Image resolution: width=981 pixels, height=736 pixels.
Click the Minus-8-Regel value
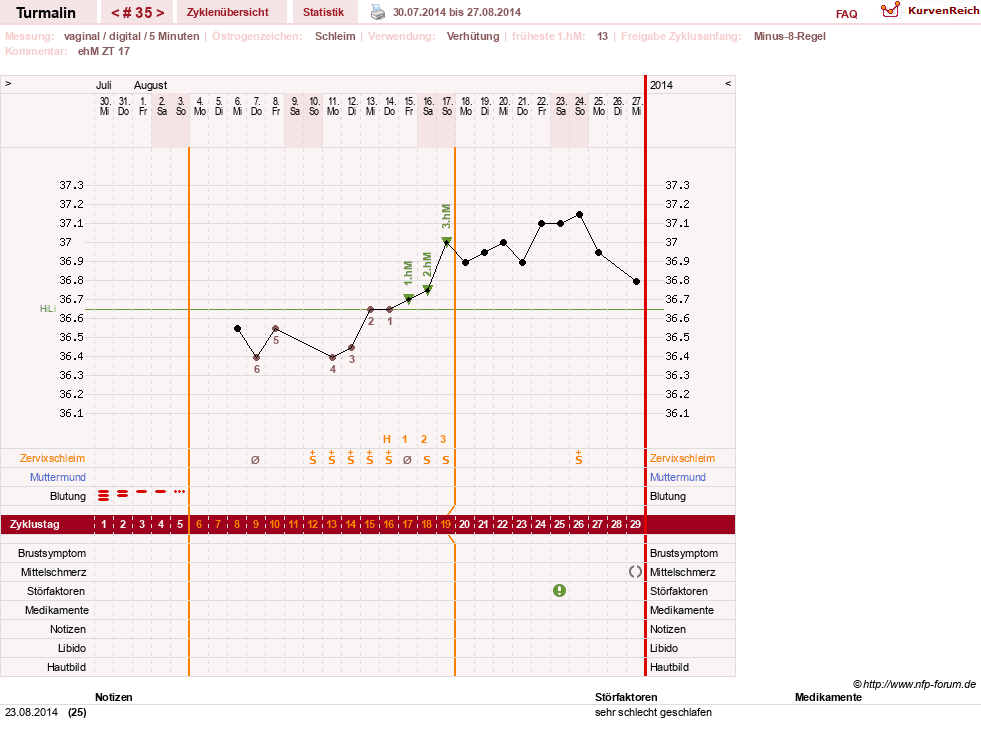[790, 36]
